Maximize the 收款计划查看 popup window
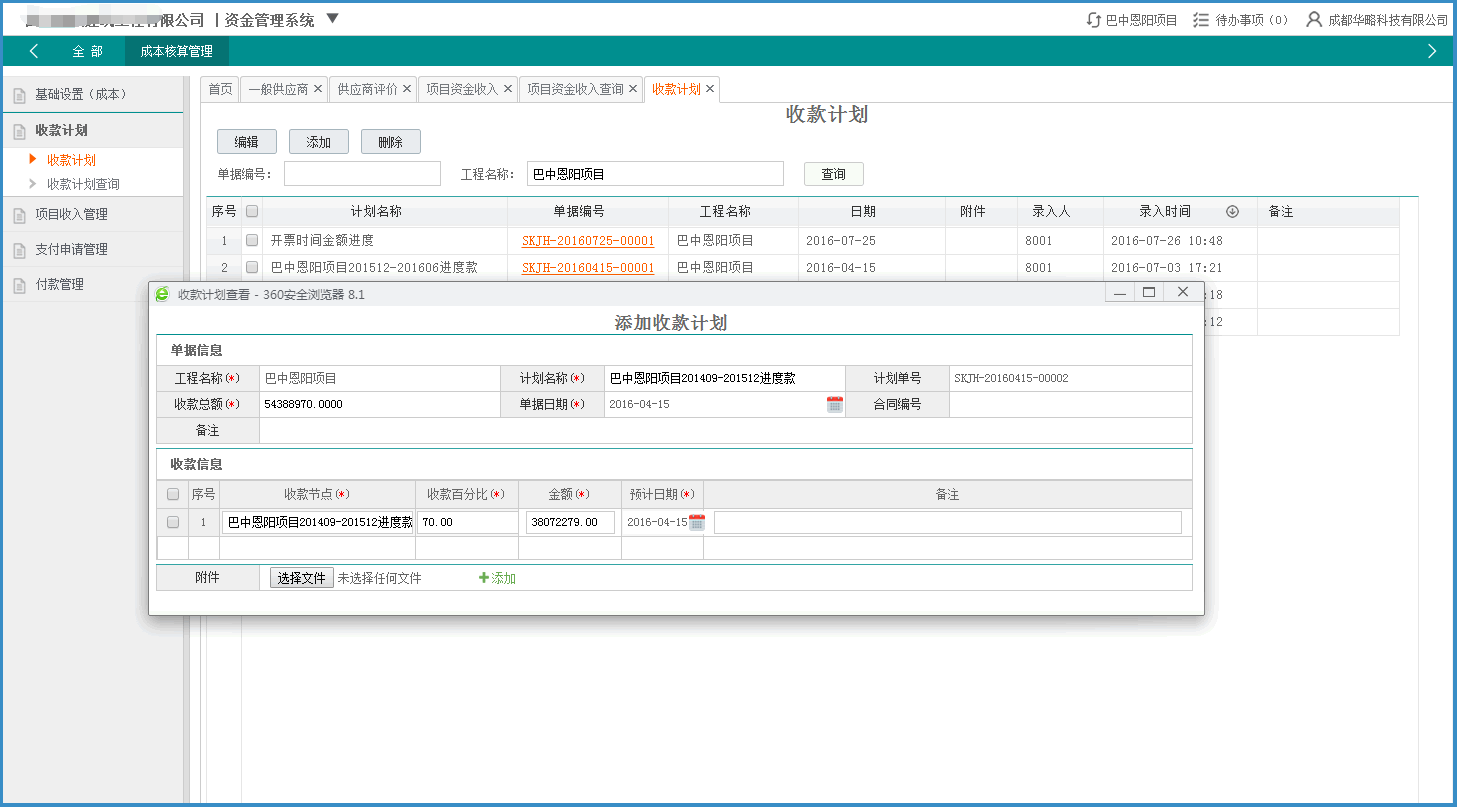This screenshot has height=807, width=1457. coord(1149,292)
